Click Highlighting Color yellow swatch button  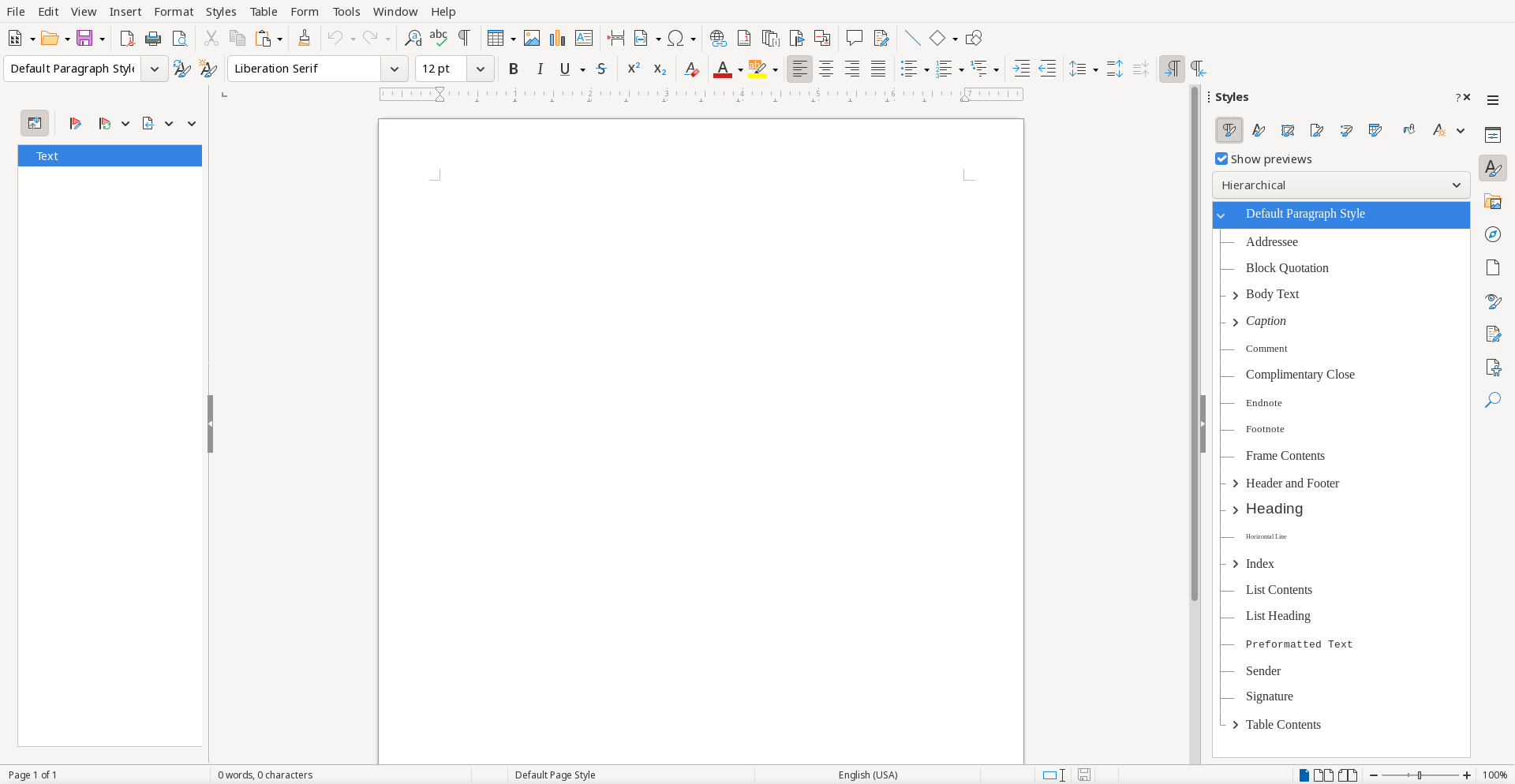point(757,69)
